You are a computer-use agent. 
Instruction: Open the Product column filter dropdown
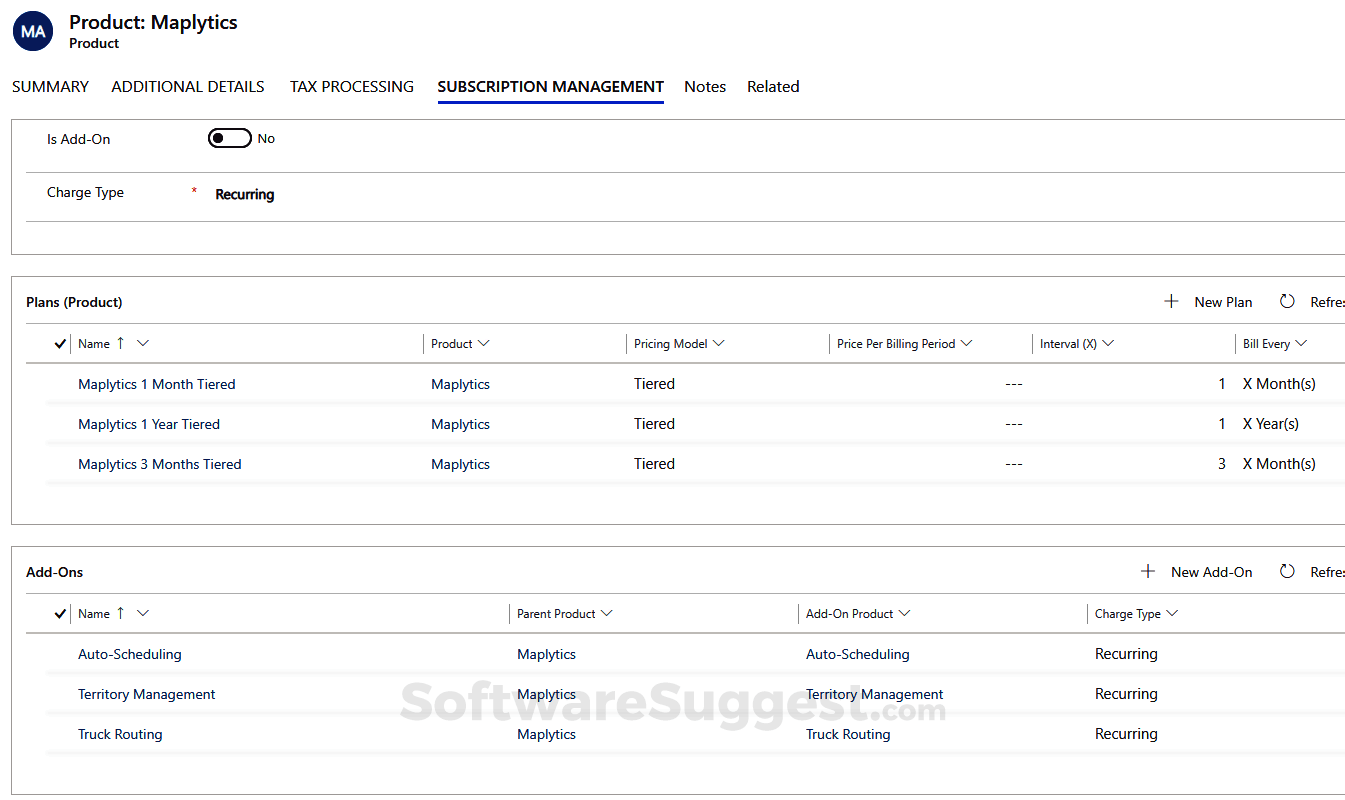click(x=483, y=343)
